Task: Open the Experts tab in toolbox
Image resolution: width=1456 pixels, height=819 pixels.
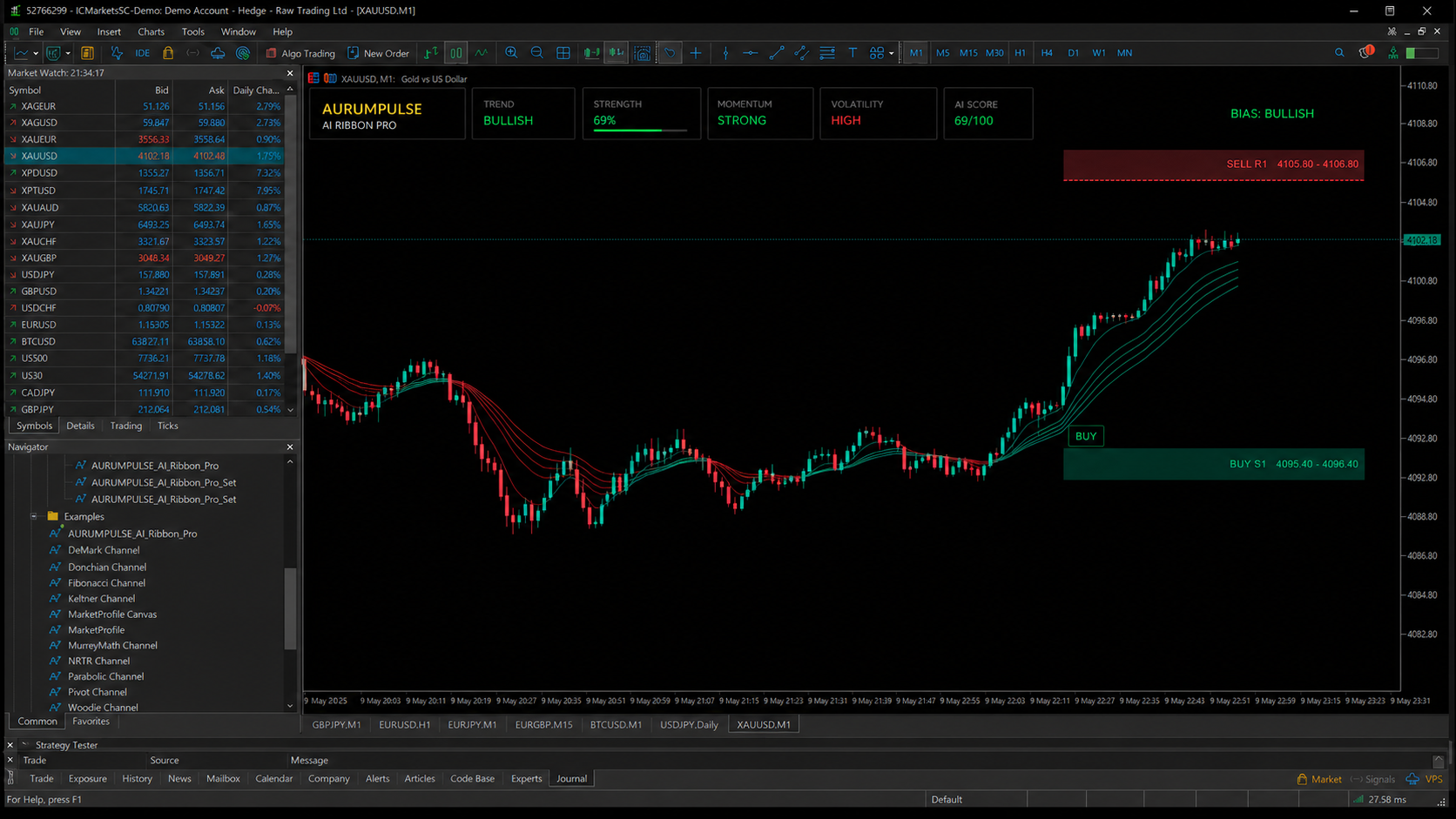Action: (526, 779)
